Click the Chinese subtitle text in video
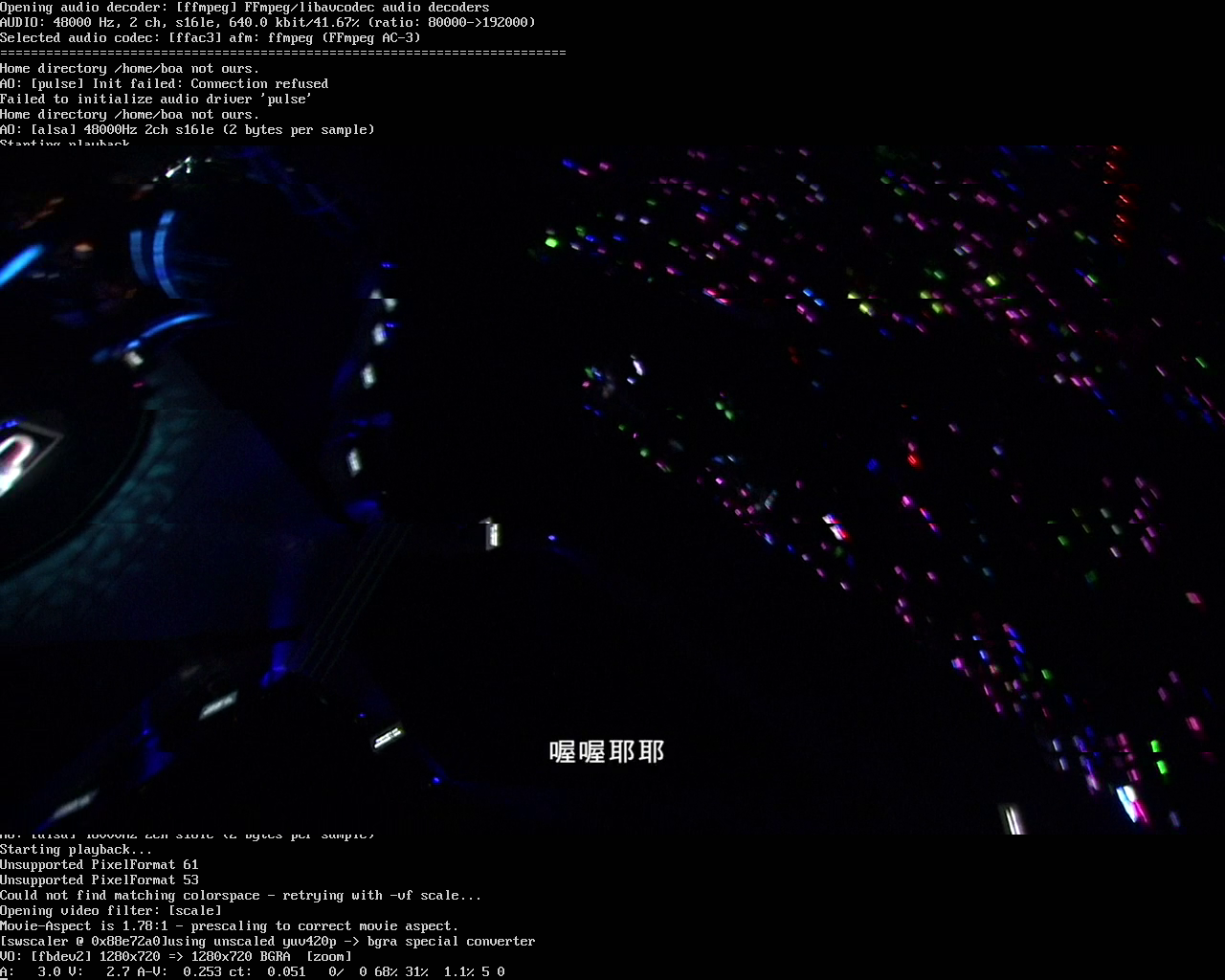 [x=607, y=751]
